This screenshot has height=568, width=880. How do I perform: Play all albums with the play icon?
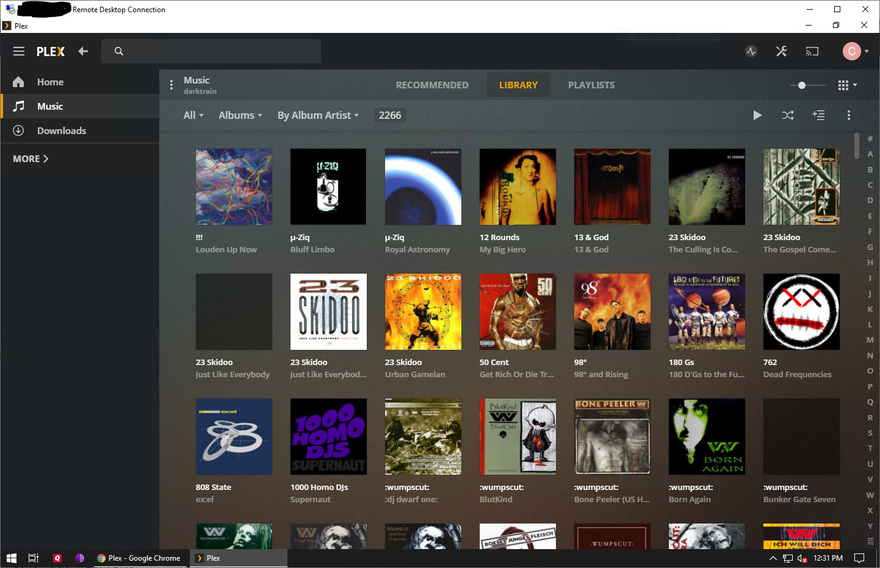(757, 115)
